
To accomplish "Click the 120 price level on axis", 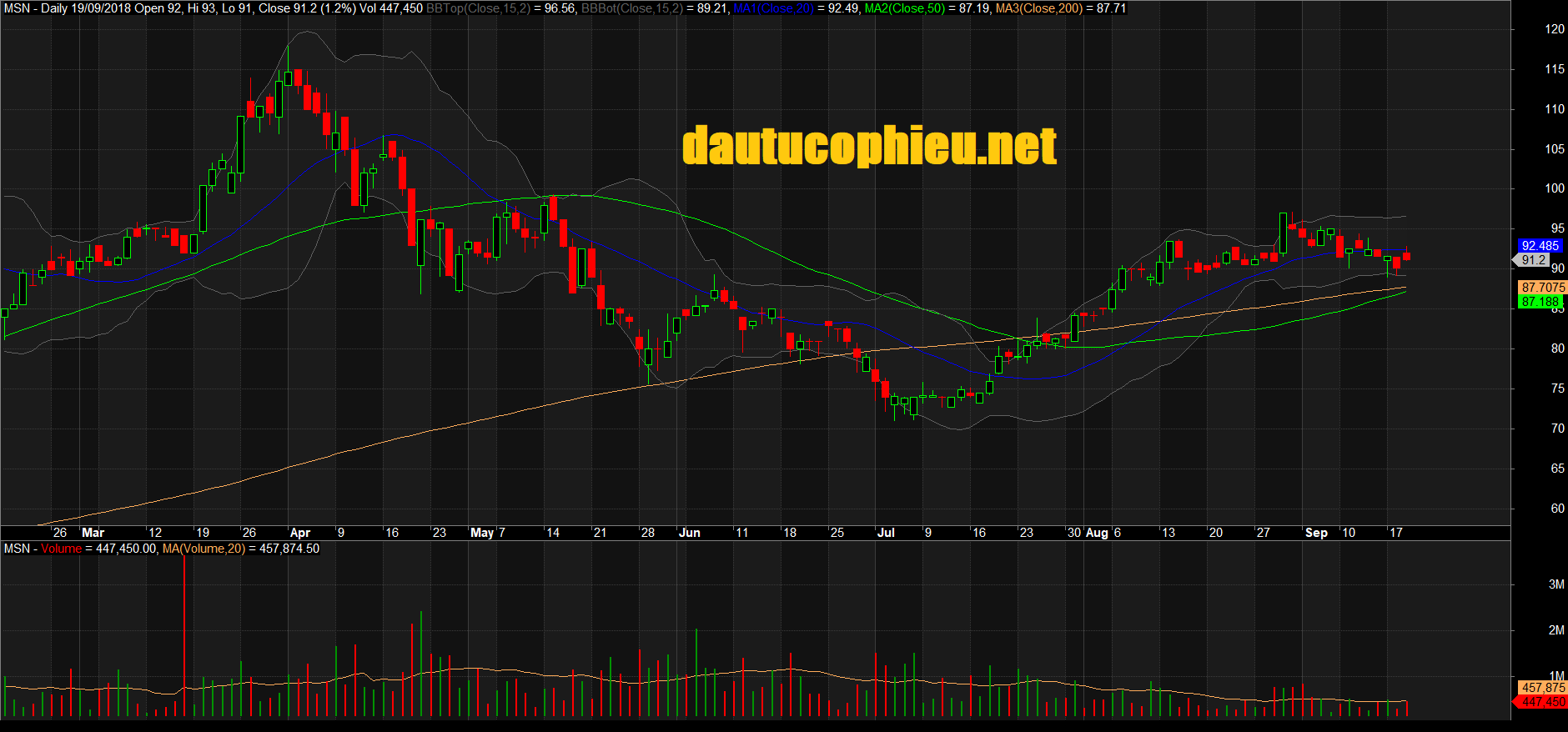I will pyautogui.click(x=1555, y=29).
